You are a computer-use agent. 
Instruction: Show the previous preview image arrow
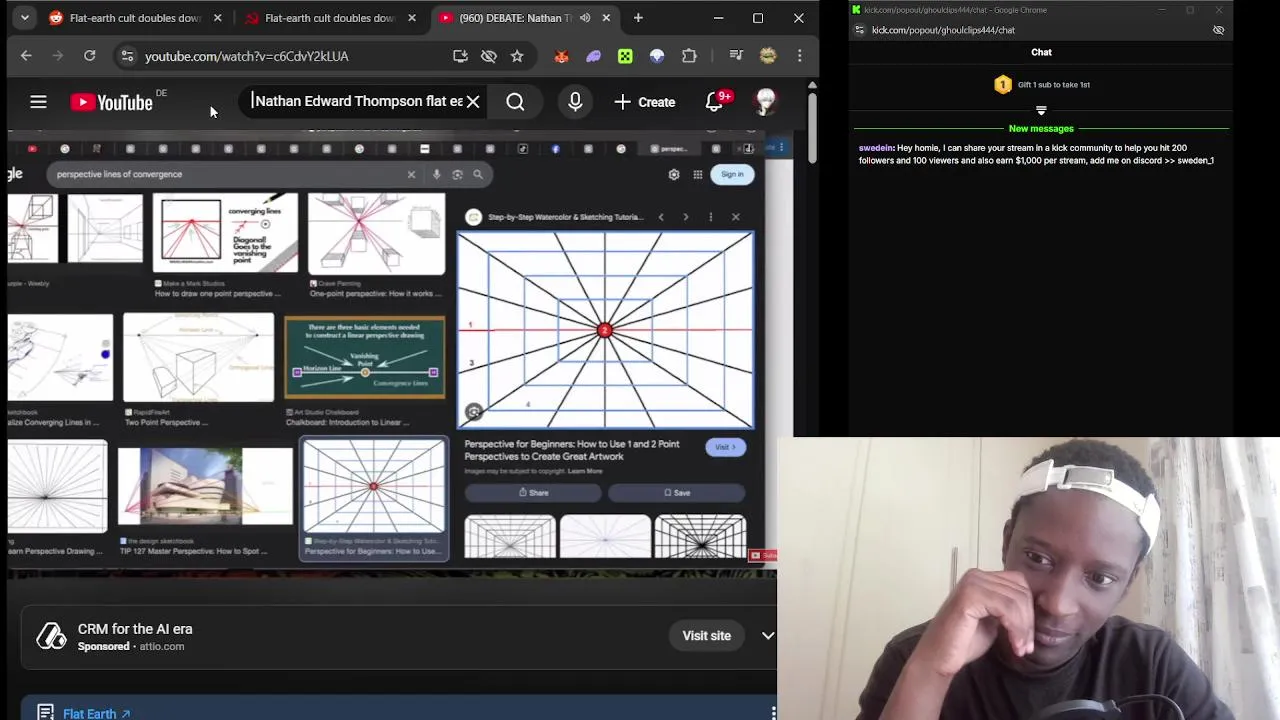pyautogui.click(x=660, y=217)
